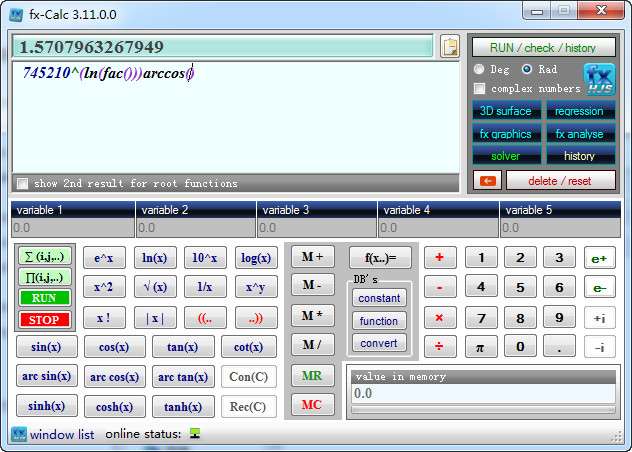Click the tanh(x) key

(x=183, y=406)
